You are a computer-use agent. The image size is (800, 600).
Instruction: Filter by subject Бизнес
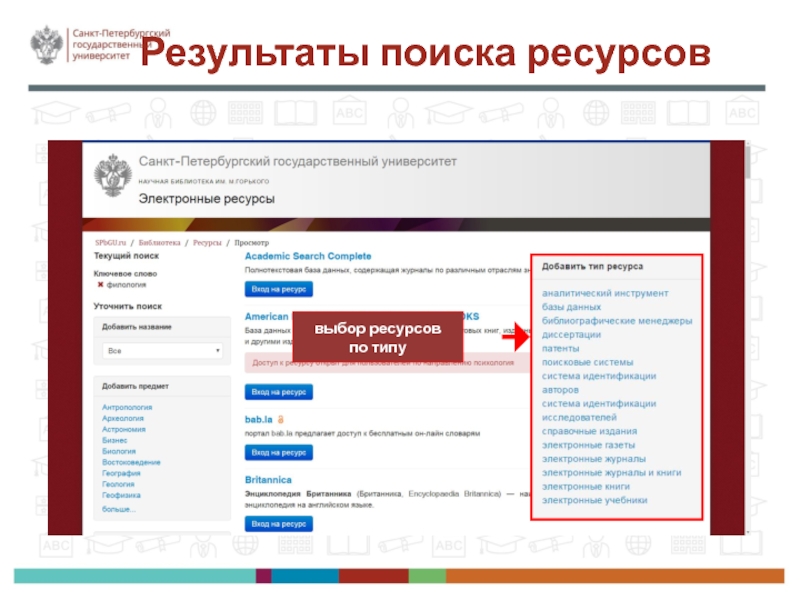115,440
